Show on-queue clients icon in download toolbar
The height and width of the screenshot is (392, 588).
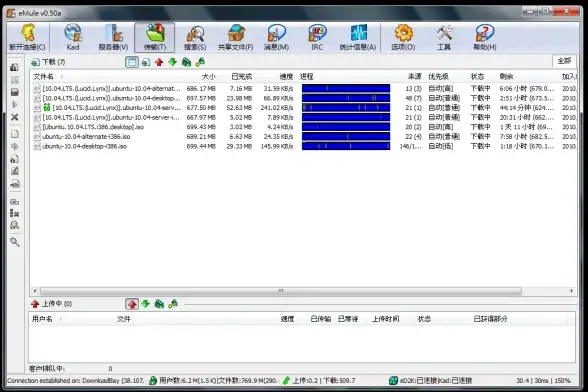tap(186, 62)
